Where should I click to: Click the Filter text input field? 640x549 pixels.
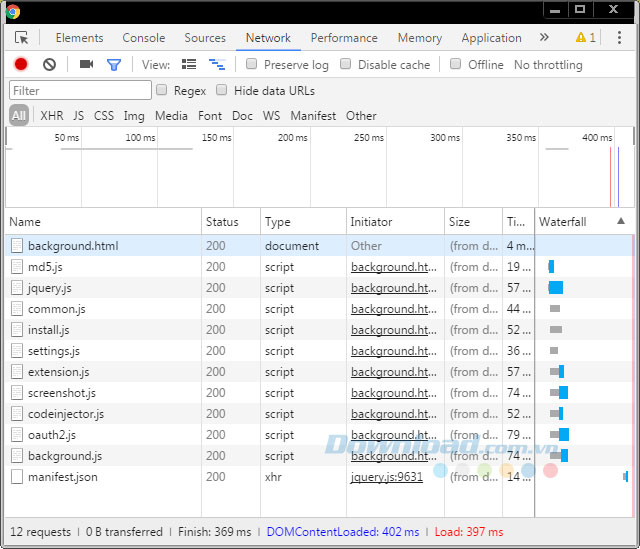(80, 91)
